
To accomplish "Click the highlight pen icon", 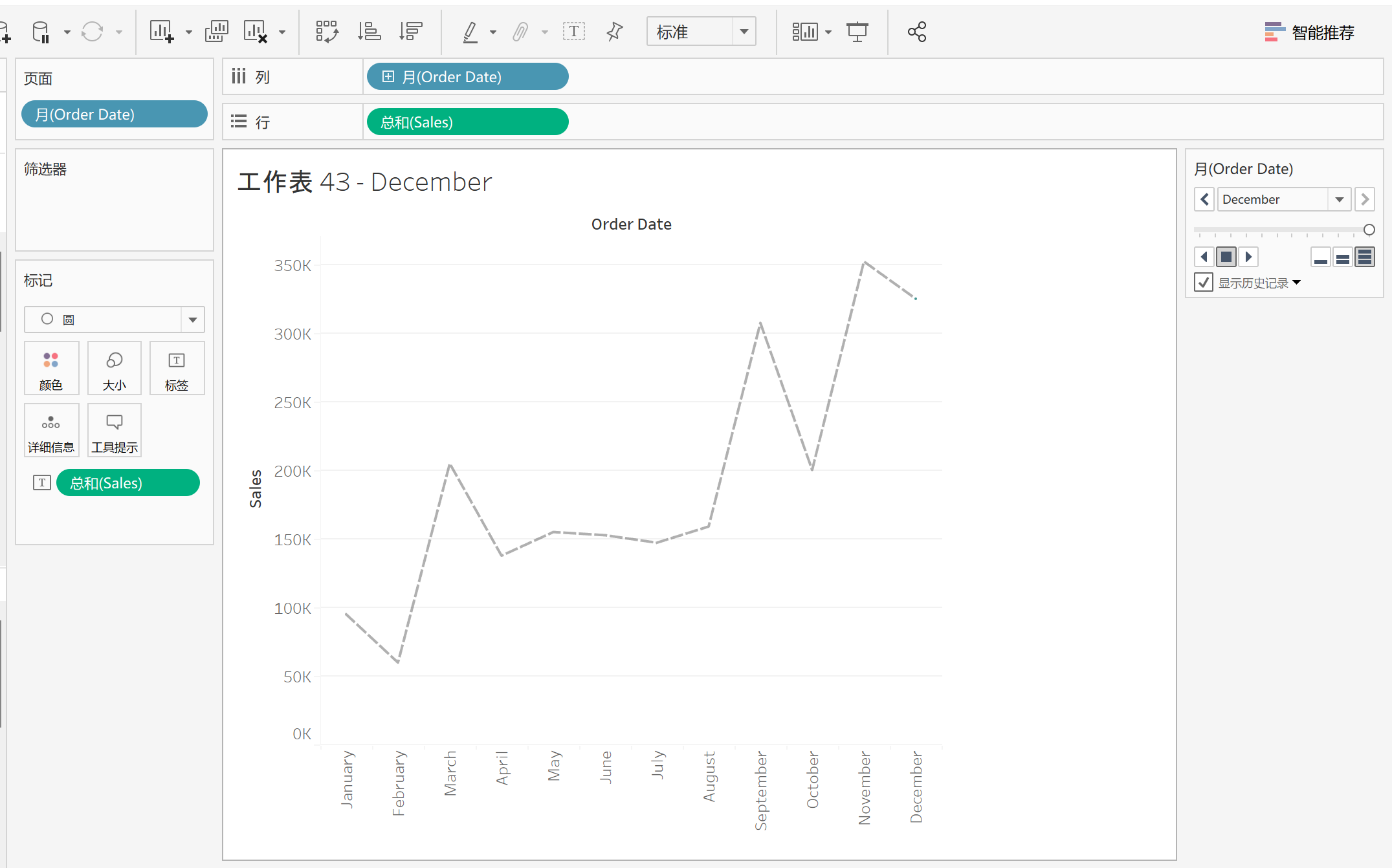I will coord(471,32).
